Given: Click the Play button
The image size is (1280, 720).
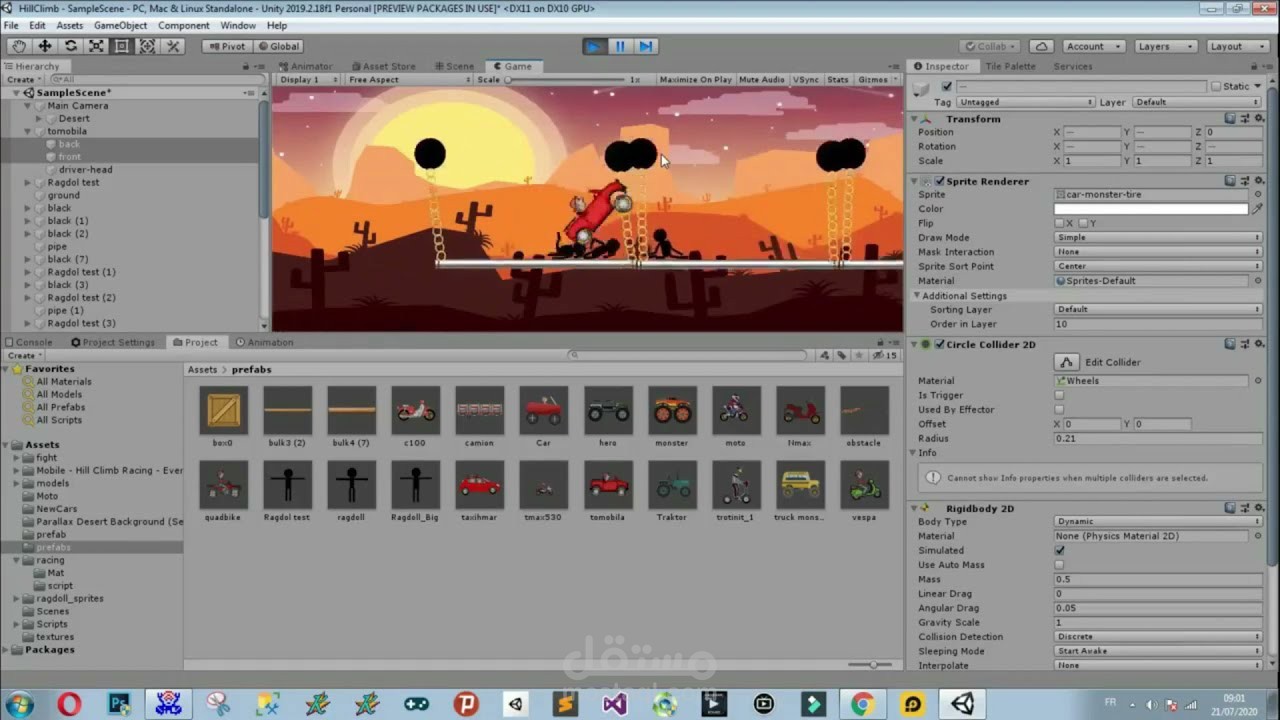Looking at the screenshot, I should pyautogui.click(x=594, y=46).
